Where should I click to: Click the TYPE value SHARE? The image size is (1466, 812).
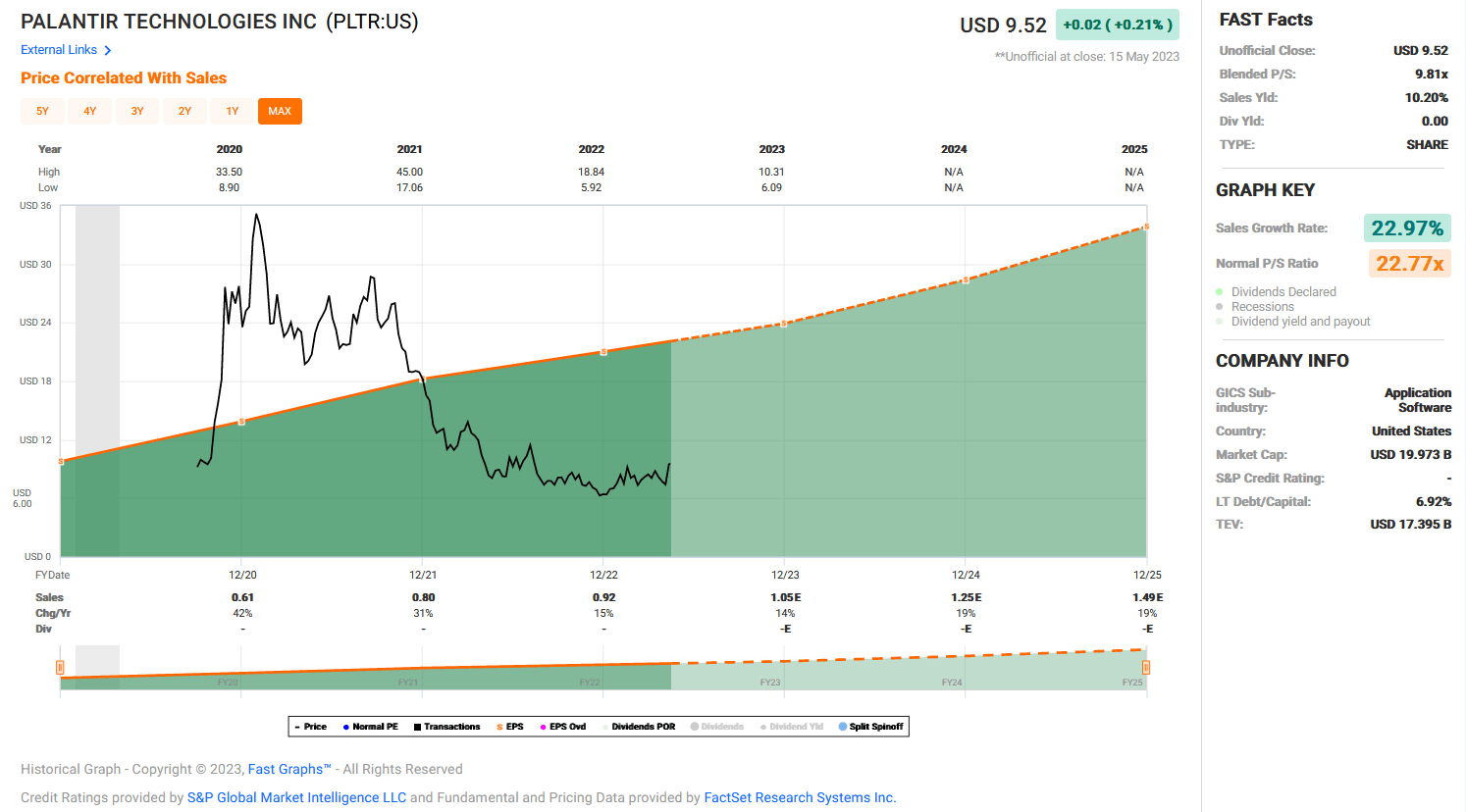pos(1427,145)
